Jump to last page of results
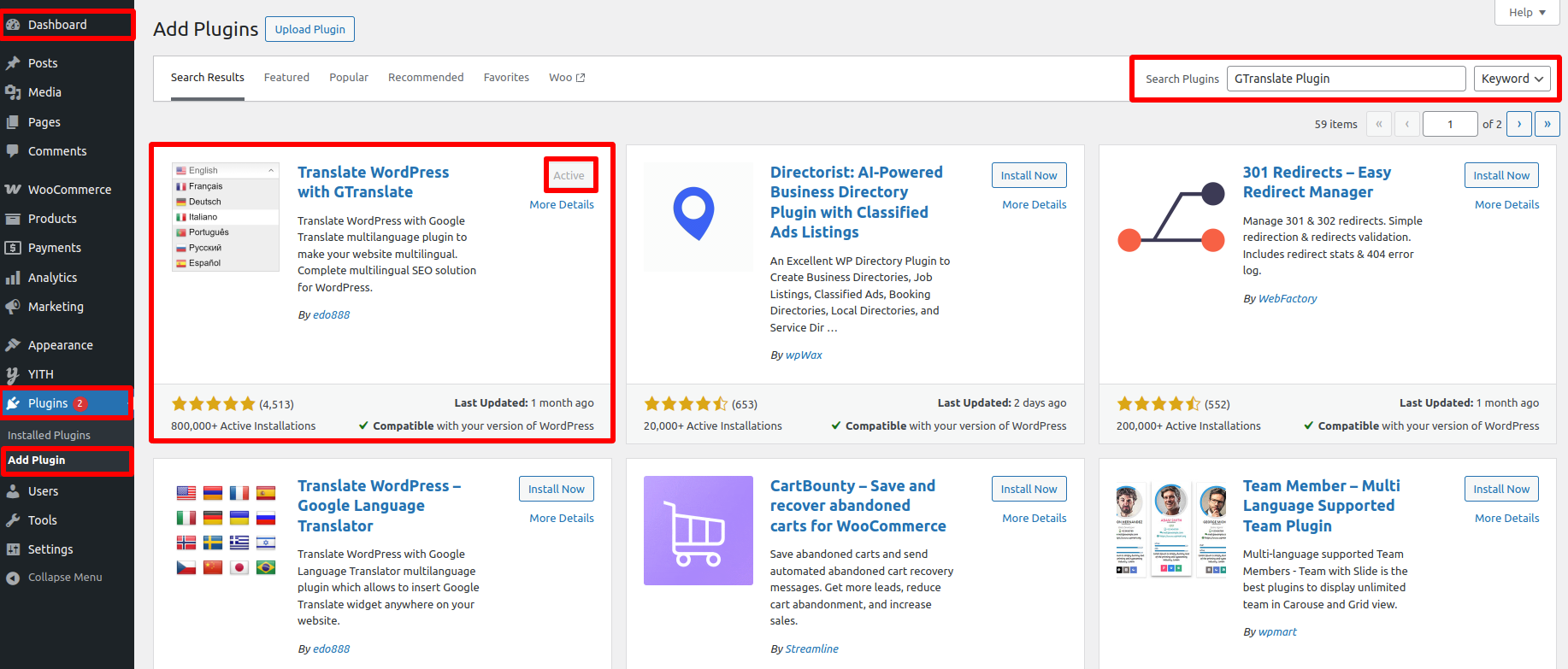1568x669 pixels. [x=1547, y=124]
